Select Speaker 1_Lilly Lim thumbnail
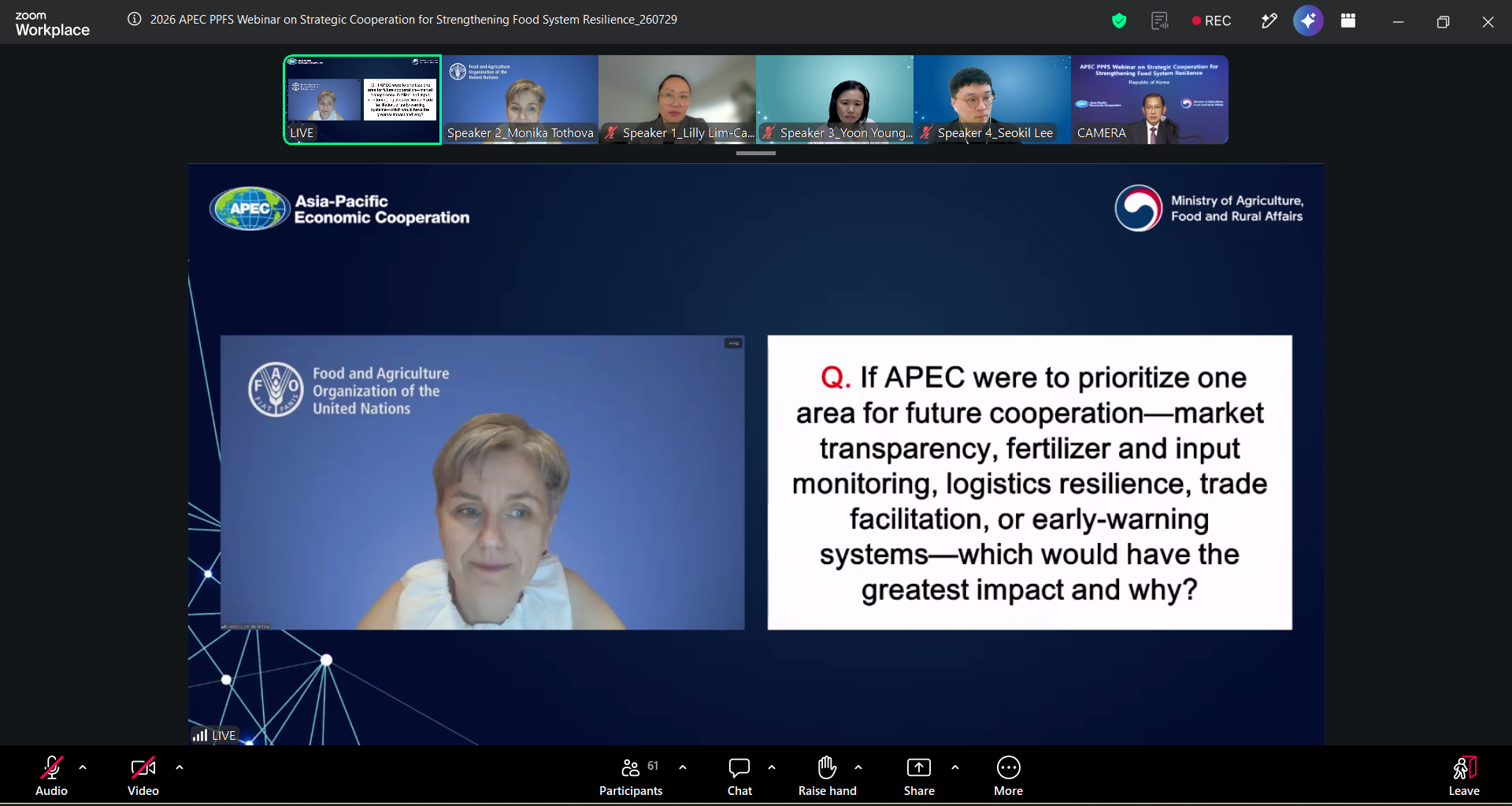This screenshot has width=1512, height=806. click(x=677, y=99)
